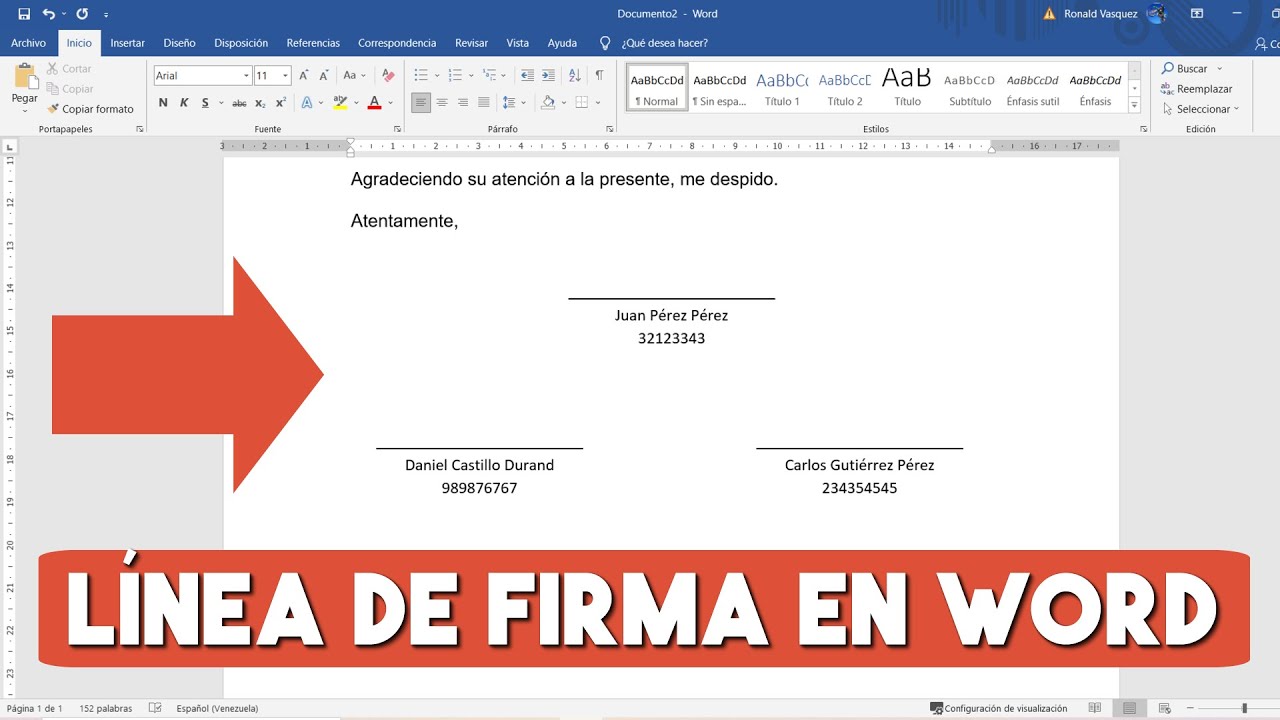The width and height of the screenshot is (1280, 720).
Task: Toggle italic (K) formatting
Action: point(184,103)
